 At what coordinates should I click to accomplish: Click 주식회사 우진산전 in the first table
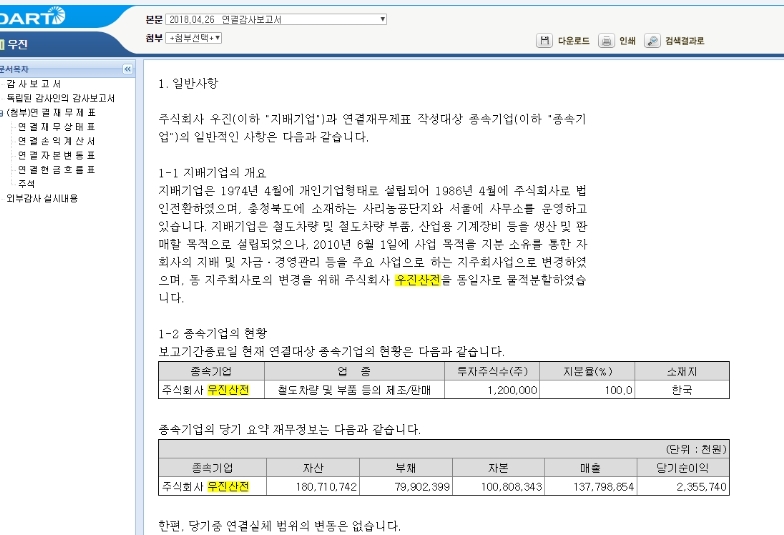[x=206, y=390]
